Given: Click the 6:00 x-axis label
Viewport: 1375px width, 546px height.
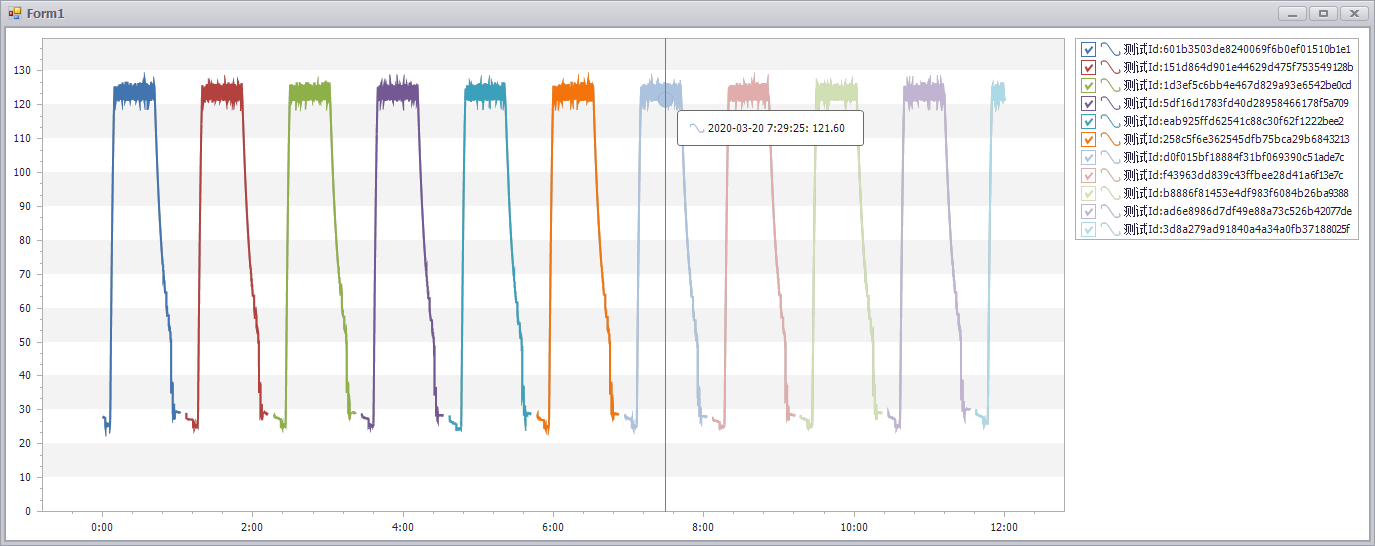Looking at the screenshot, I should [x=553, y=527].
